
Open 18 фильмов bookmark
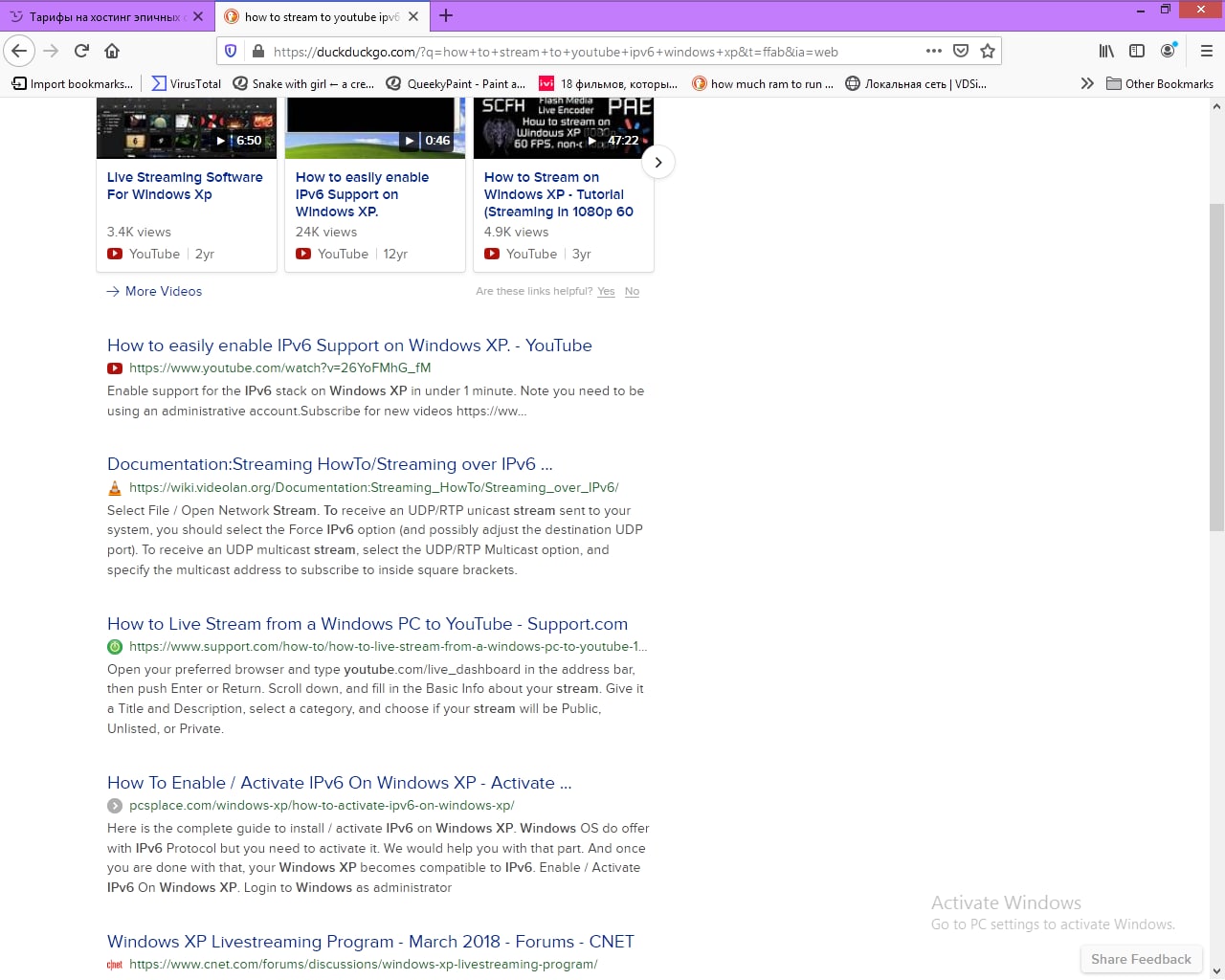click(609, 83)
